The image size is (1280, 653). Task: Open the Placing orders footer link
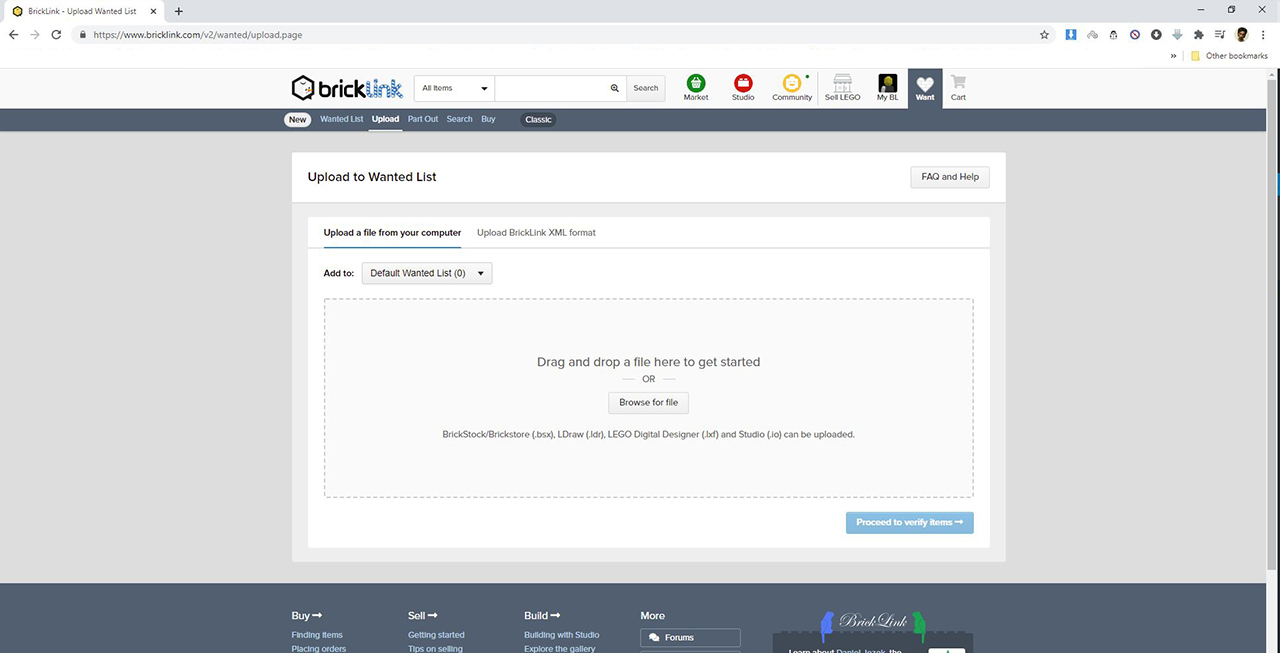coord(319,648)
